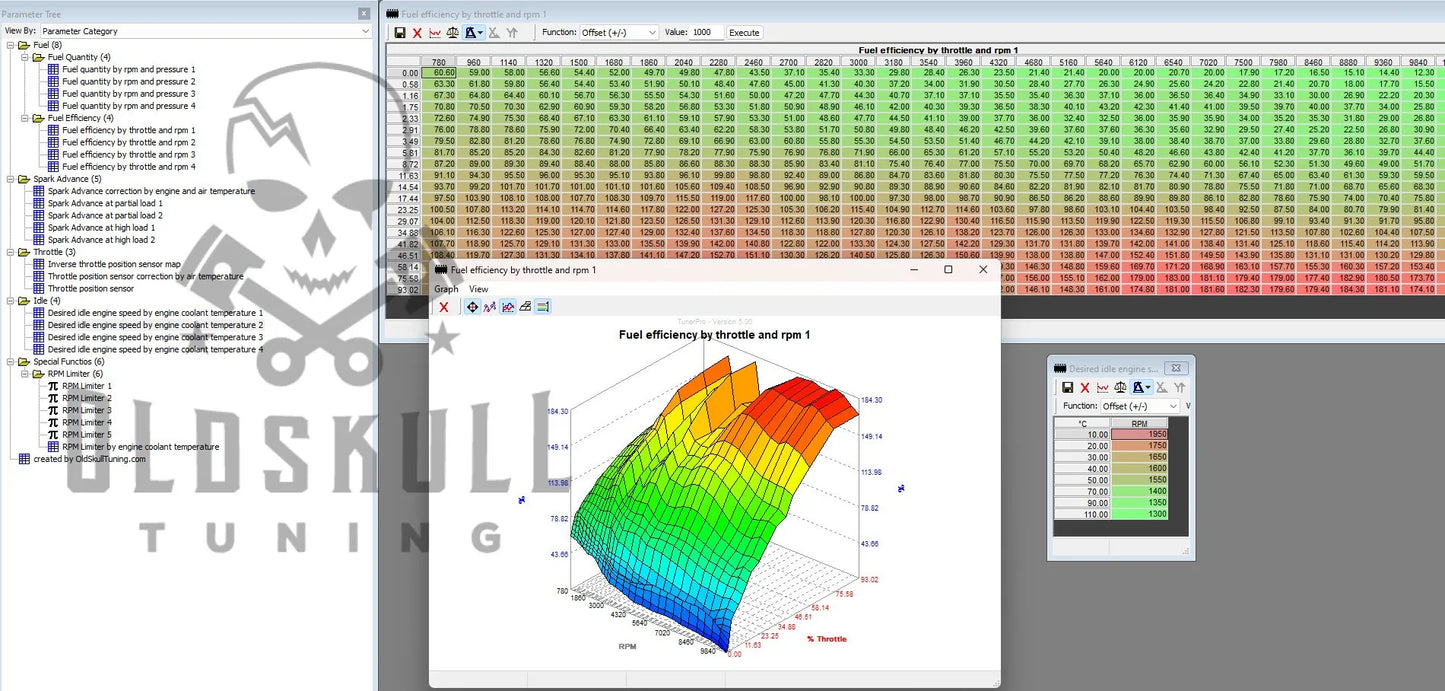The height and width of the screenshot is (691, 1445).
Task: Click the save icon in fuel efficiency table toolbar
Action: 400,33
